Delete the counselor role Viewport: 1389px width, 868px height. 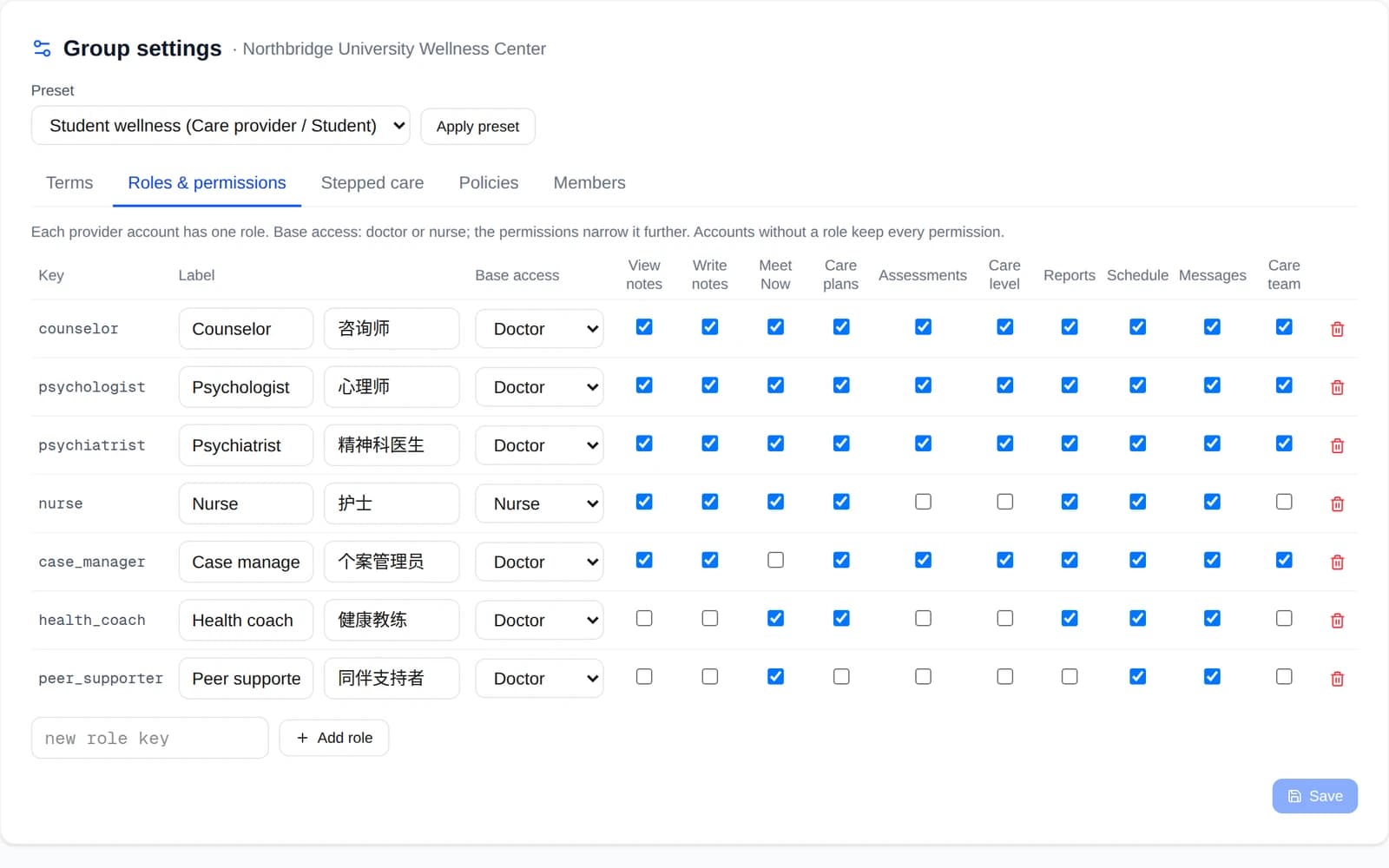click(1337, 329)
